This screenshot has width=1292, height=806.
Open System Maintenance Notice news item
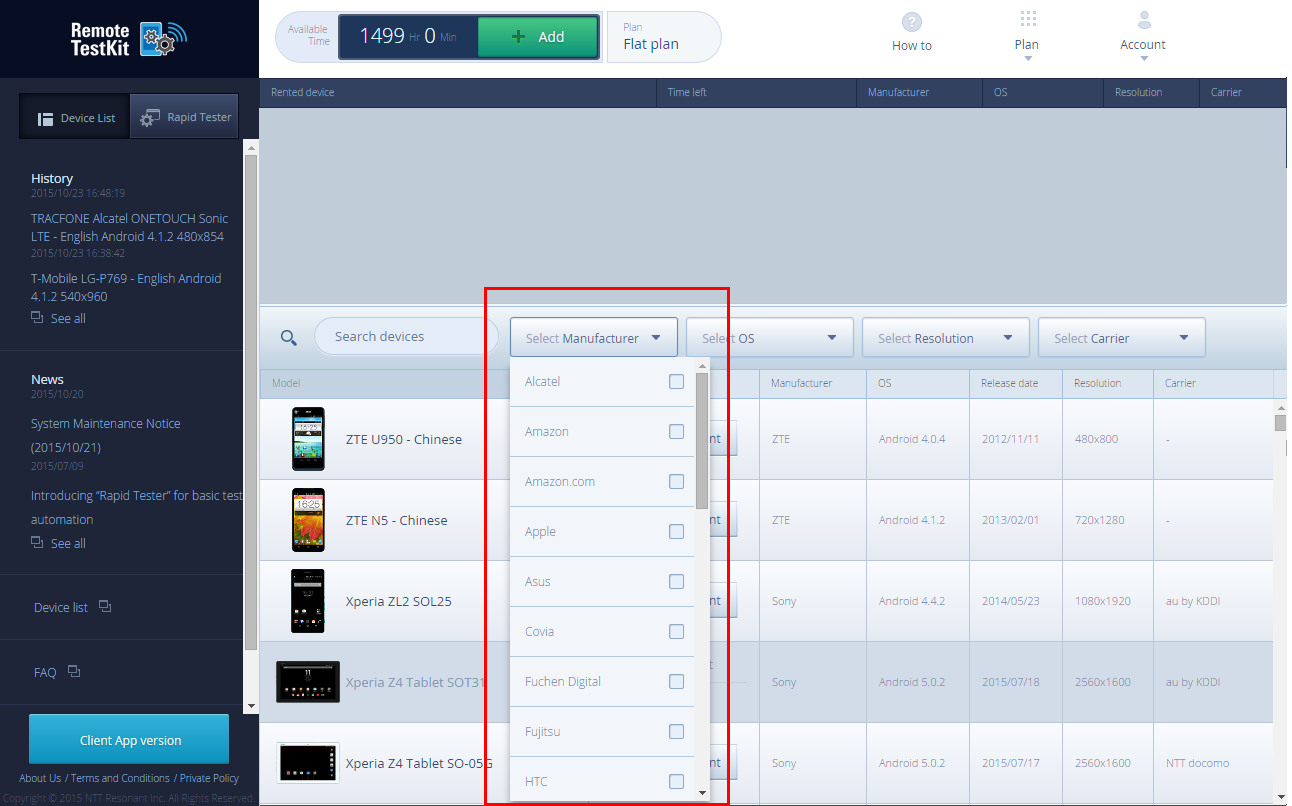pos(106,435)
